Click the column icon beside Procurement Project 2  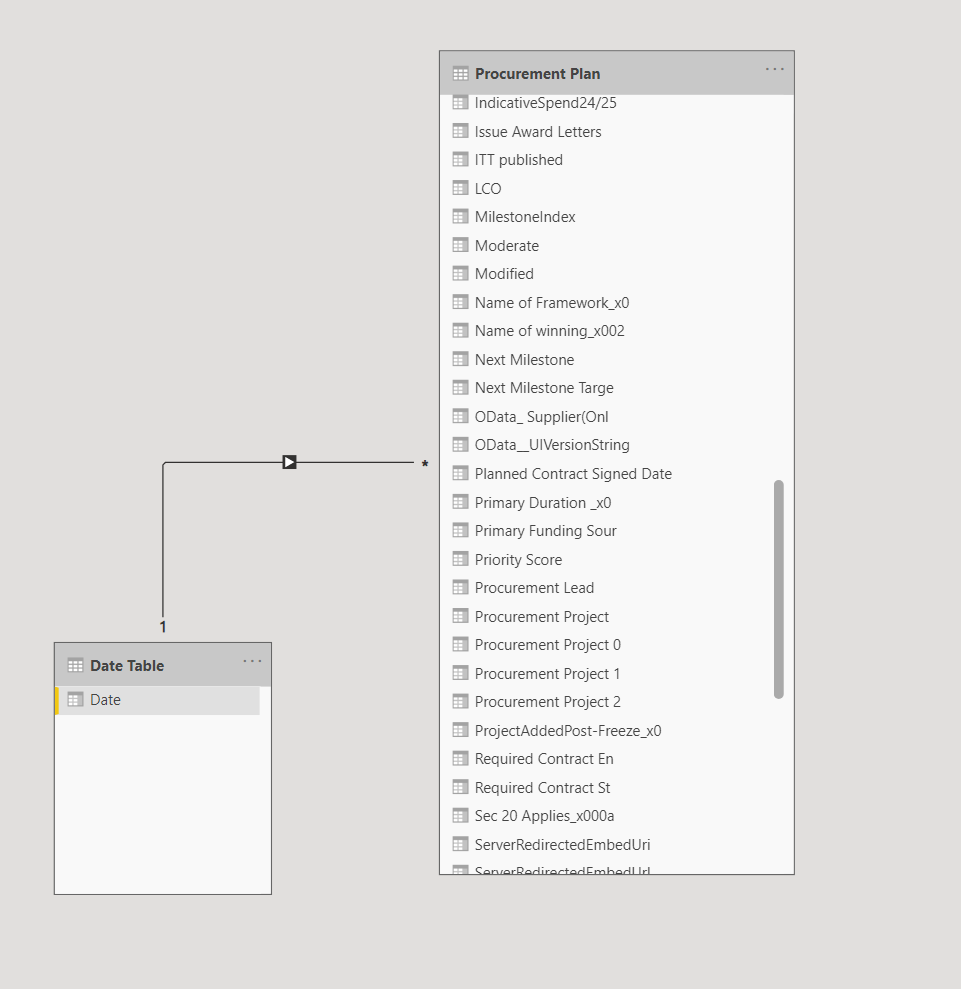click(460, 701)
